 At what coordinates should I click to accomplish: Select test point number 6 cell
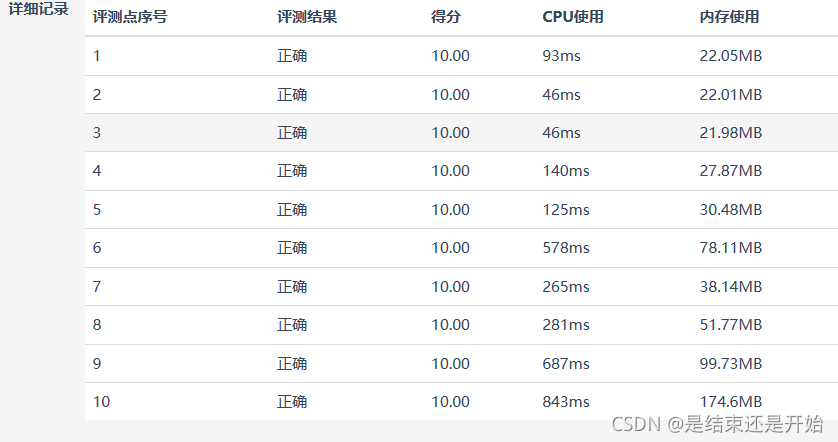click(97, 248)
